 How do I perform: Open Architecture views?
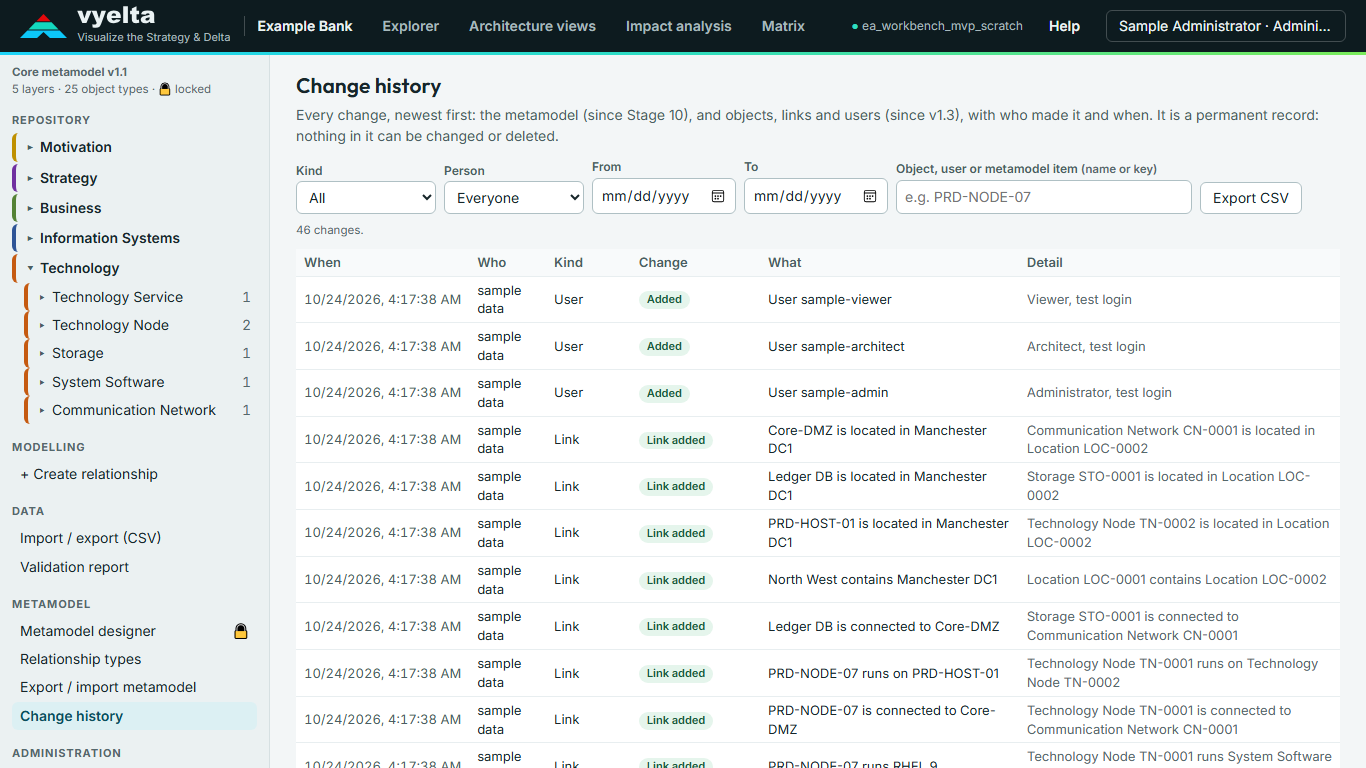[x=532, y=26]
